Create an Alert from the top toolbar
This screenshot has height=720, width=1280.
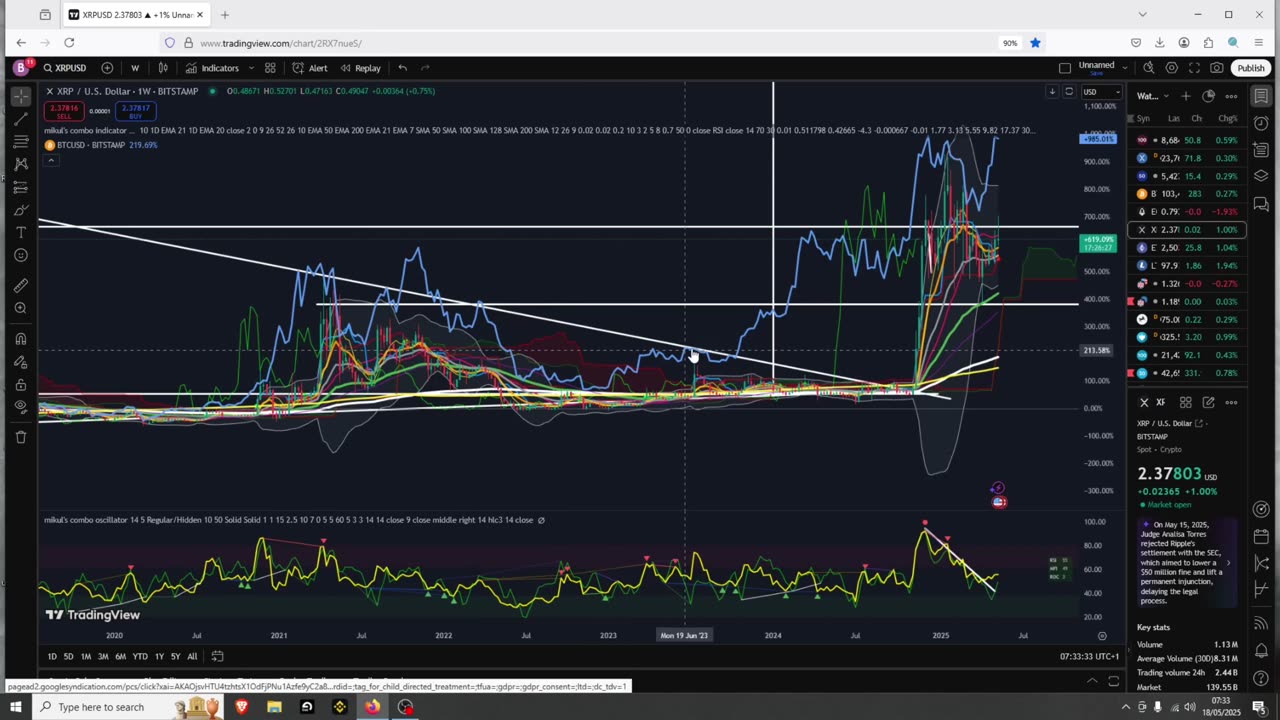pos(310,68)
